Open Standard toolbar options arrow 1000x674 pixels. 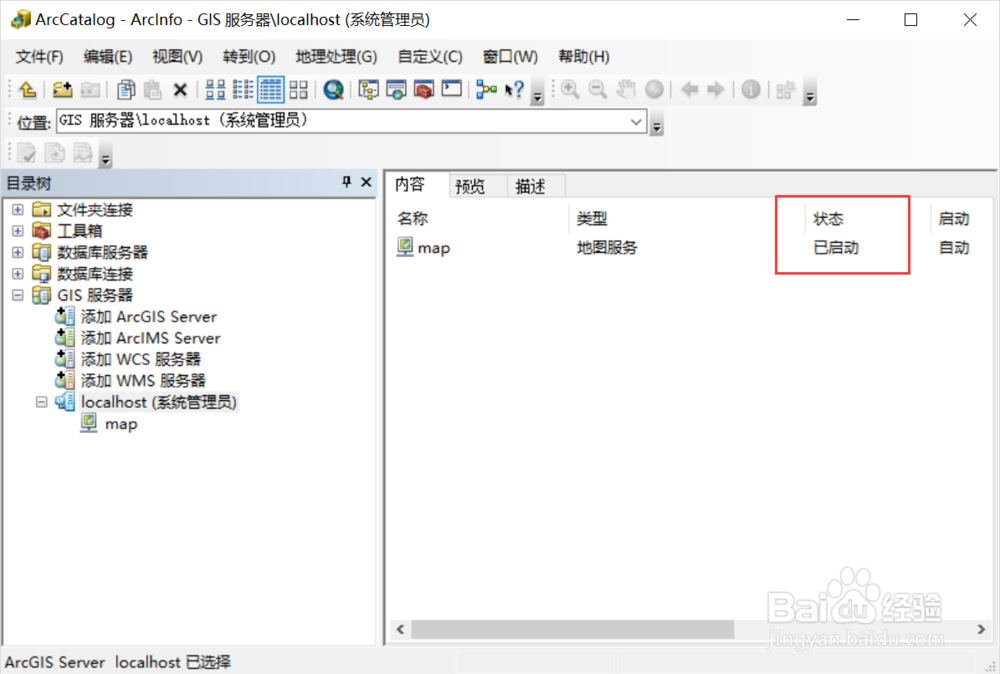pyautogui.click(x=538, y=92)
